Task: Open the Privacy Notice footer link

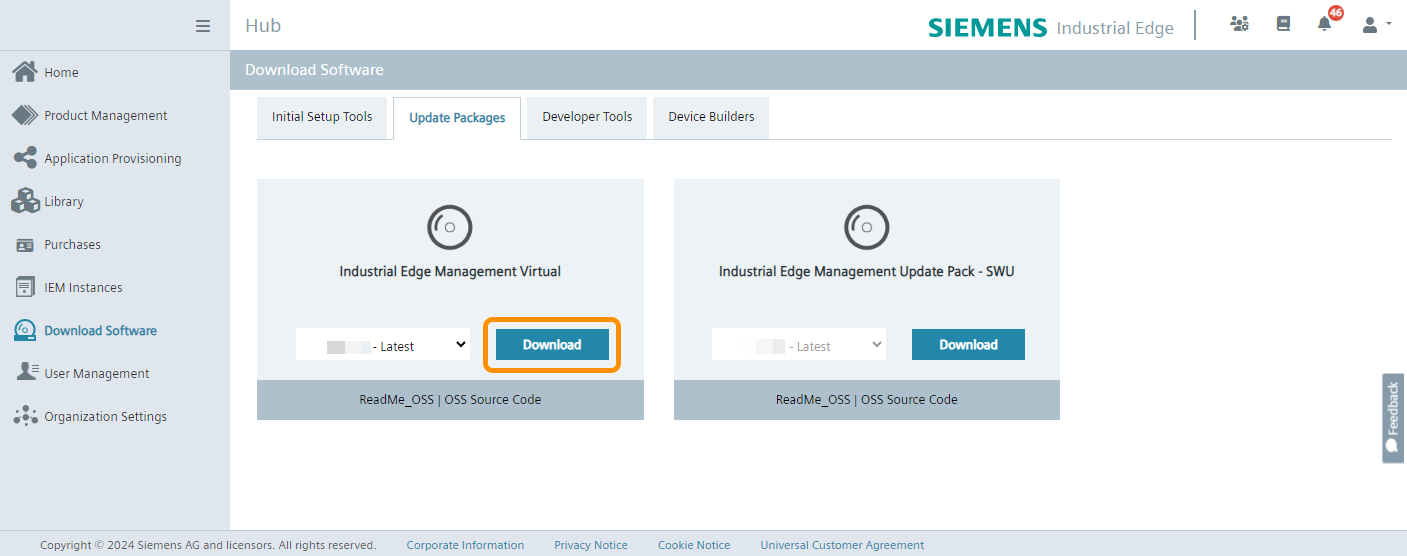Action: [x=591, y=545]
